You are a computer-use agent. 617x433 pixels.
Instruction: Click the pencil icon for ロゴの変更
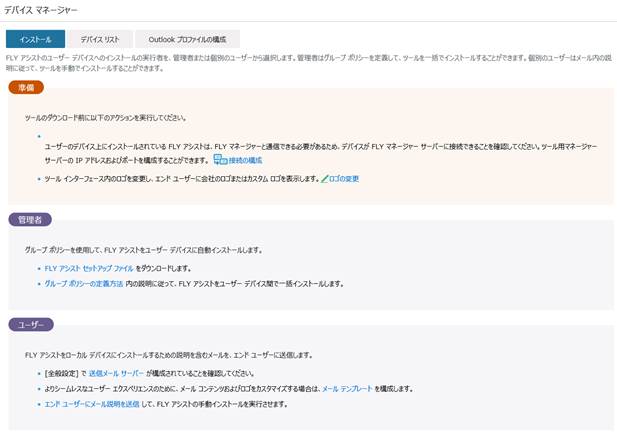pyautogui.click(x=325, y=179)
